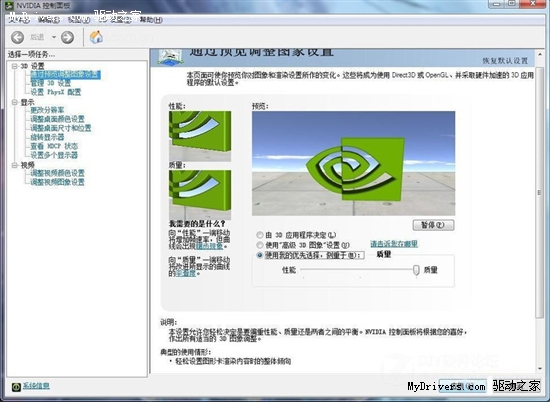This screenshot has width=550, height=402.
Task: Click the 性能 sample thumbnail
Action: (200, 136)
